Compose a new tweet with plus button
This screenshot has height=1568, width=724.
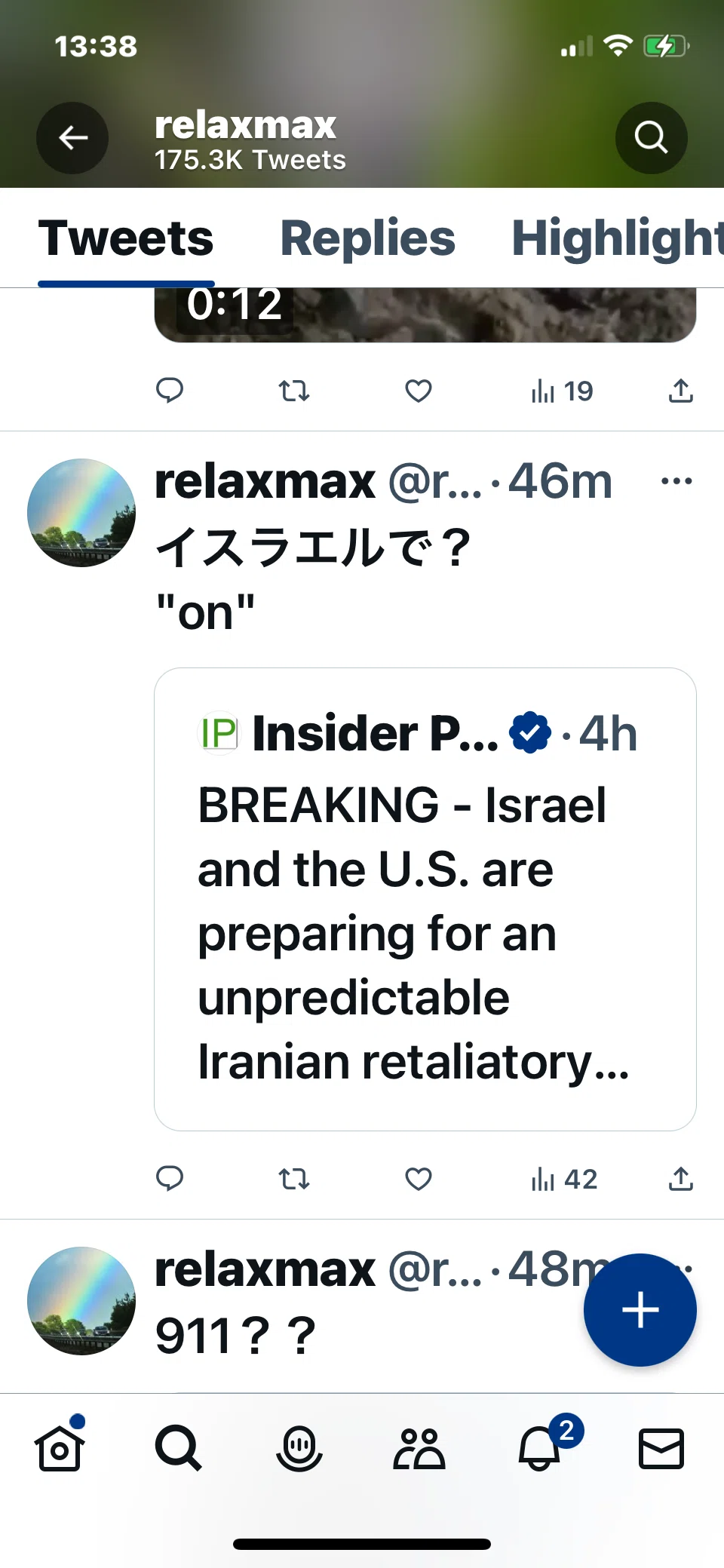tap(640, 1309)
